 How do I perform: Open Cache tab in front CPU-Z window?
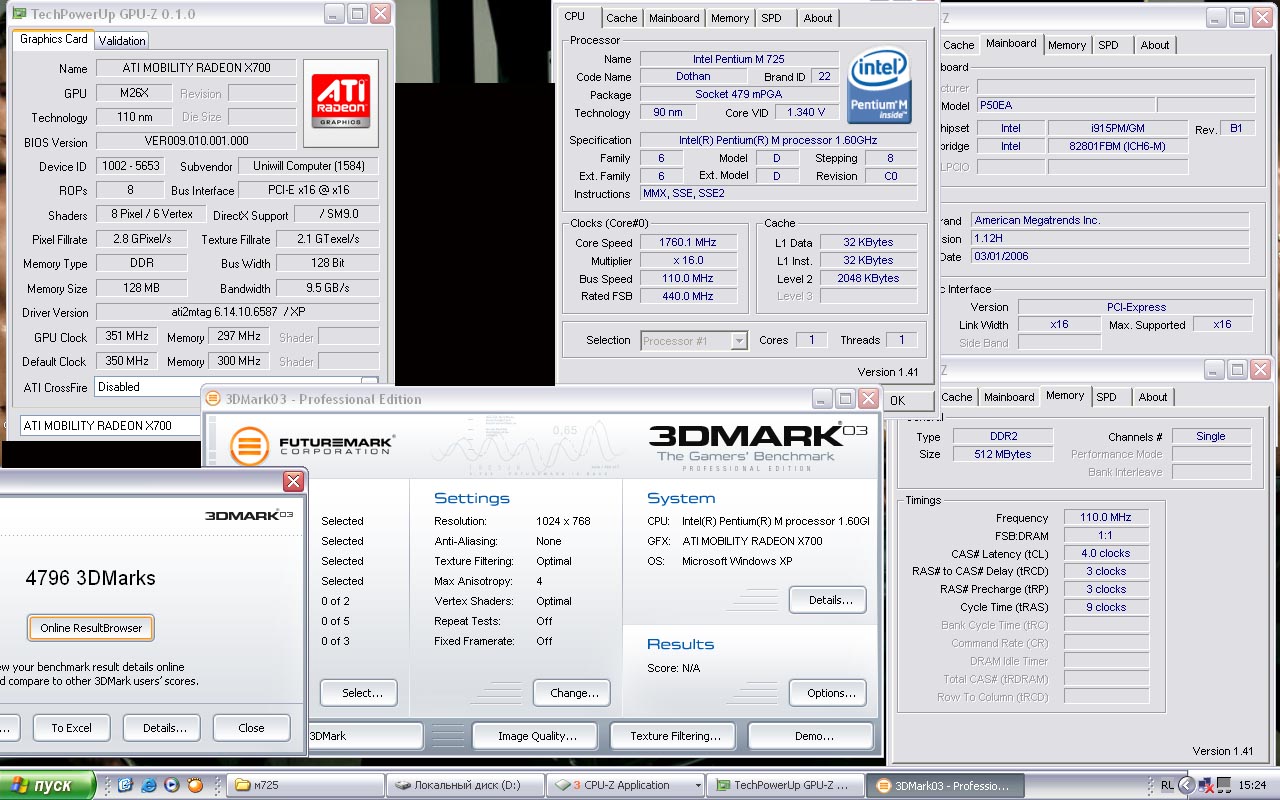pos(621,18)
